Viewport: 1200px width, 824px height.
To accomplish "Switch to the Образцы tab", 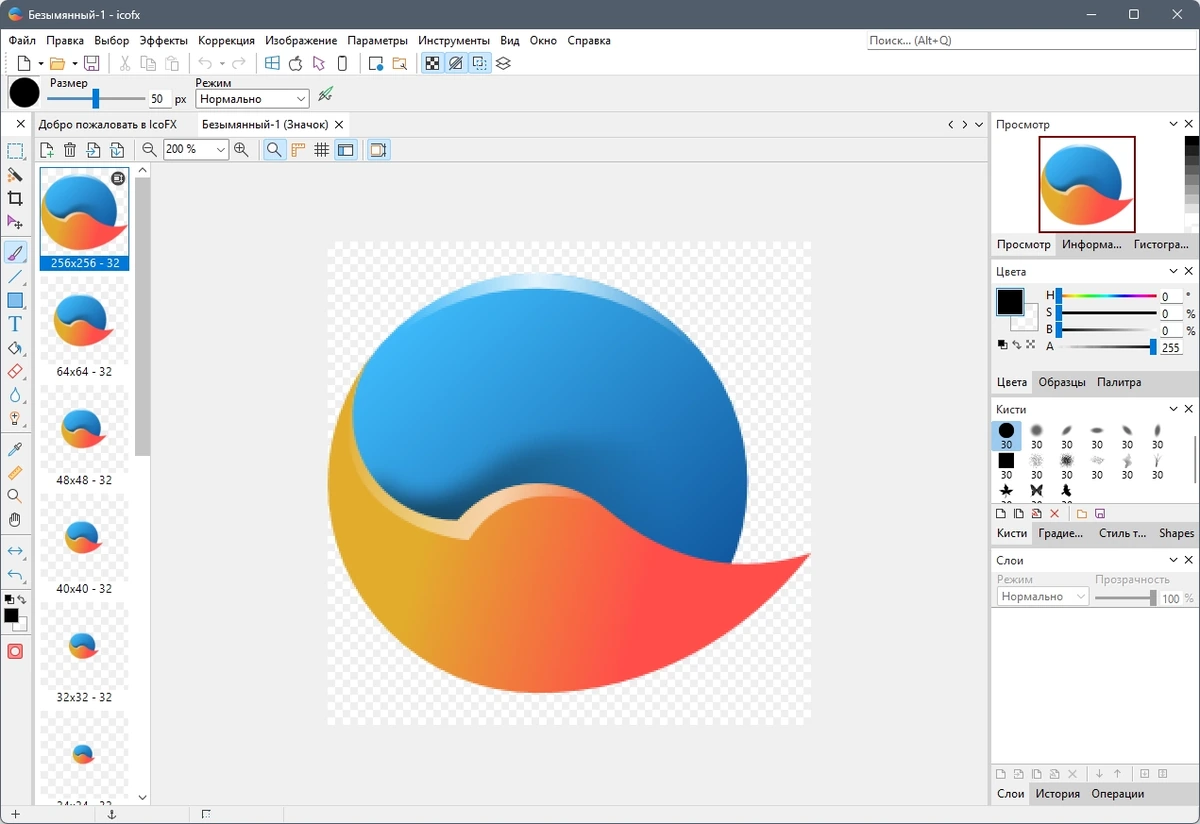I will (1062, 382).
